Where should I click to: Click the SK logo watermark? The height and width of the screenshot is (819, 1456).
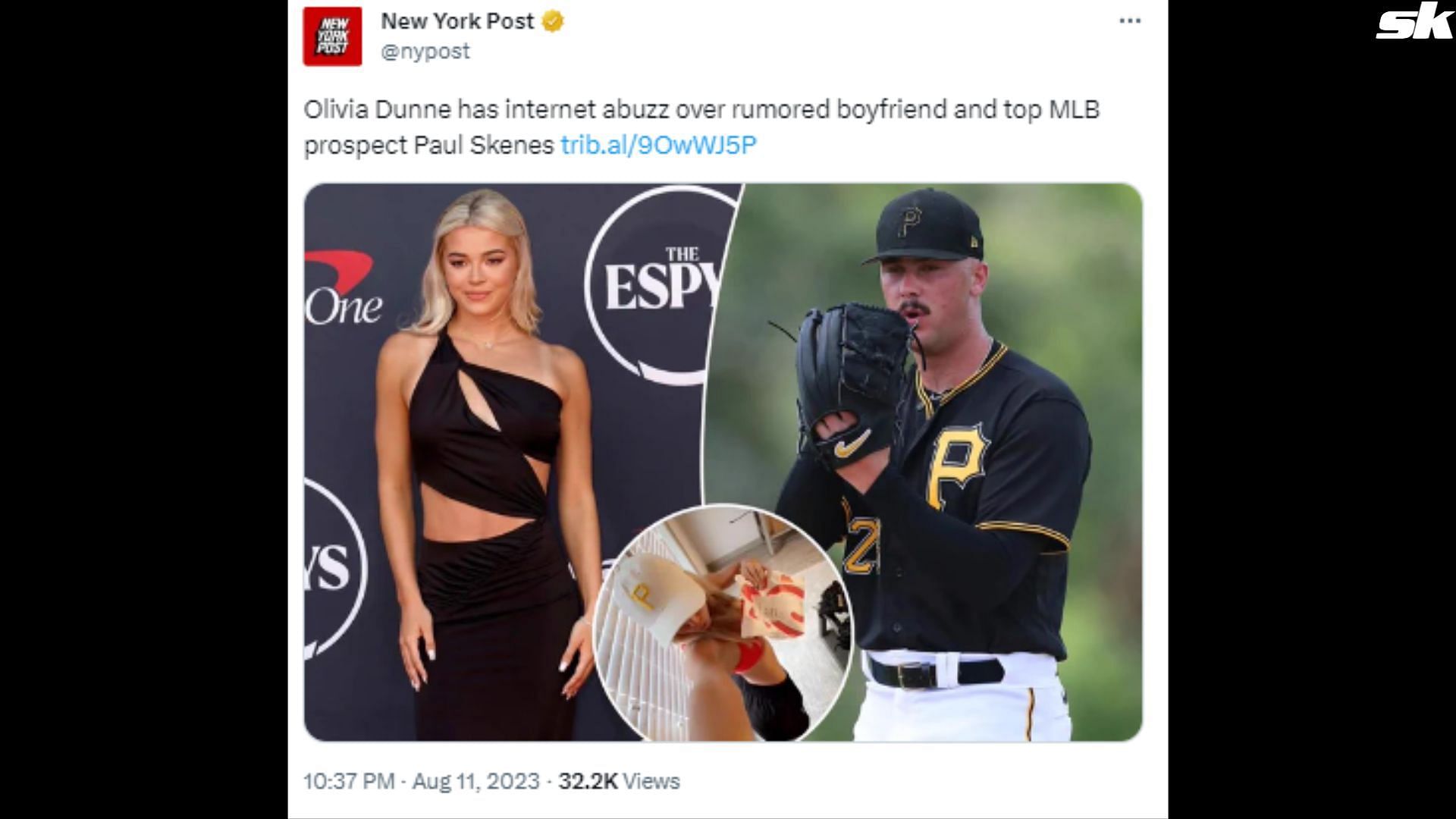(x=1414, y=23)
